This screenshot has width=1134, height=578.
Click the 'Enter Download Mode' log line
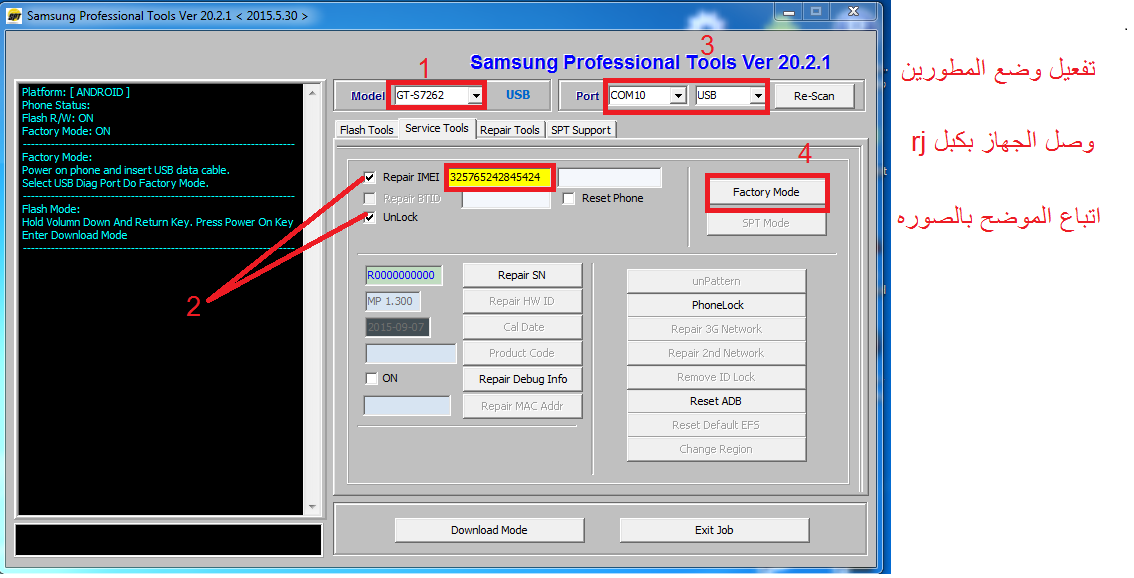[74, 235]
